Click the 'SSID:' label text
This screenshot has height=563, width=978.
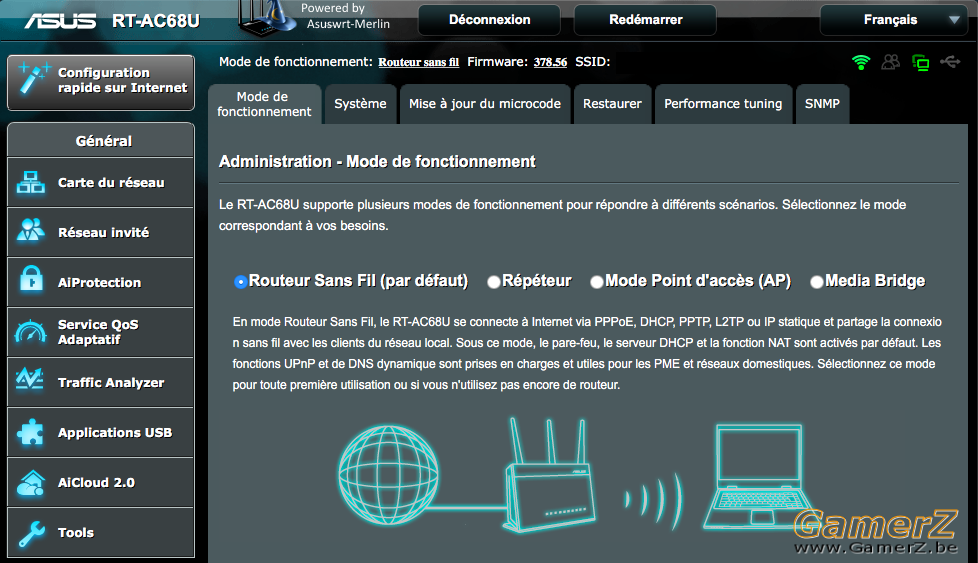click(593, 62)
